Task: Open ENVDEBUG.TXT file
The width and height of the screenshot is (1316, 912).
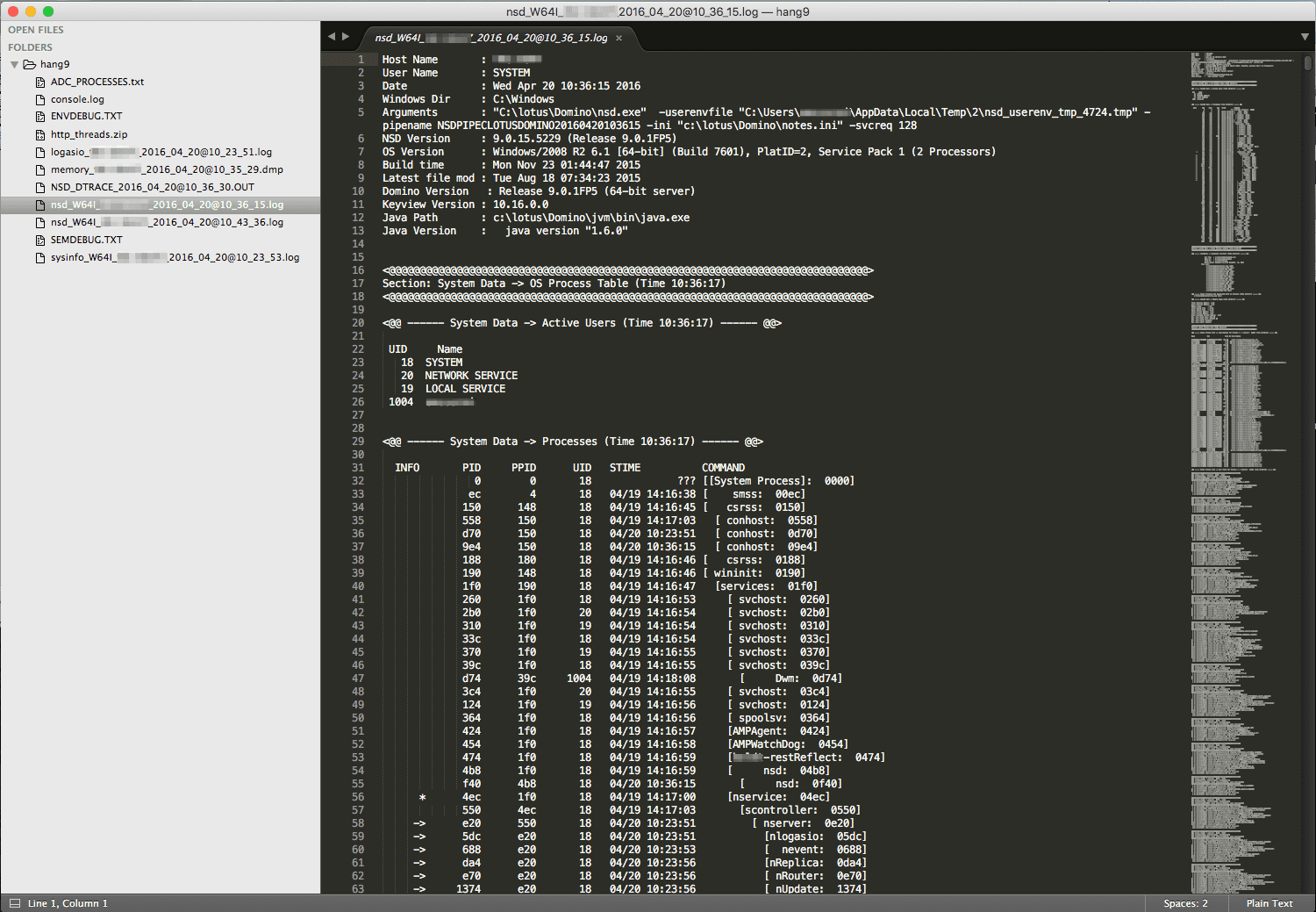Action: (x=86, y=116)
